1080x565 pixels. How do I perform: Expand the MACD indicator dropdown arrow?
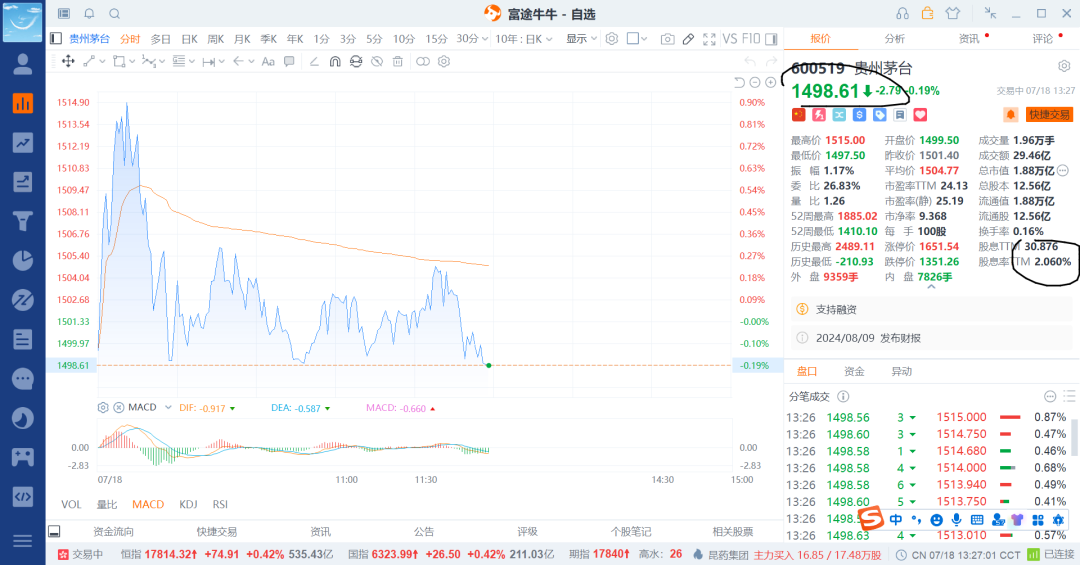coord(168,407)
